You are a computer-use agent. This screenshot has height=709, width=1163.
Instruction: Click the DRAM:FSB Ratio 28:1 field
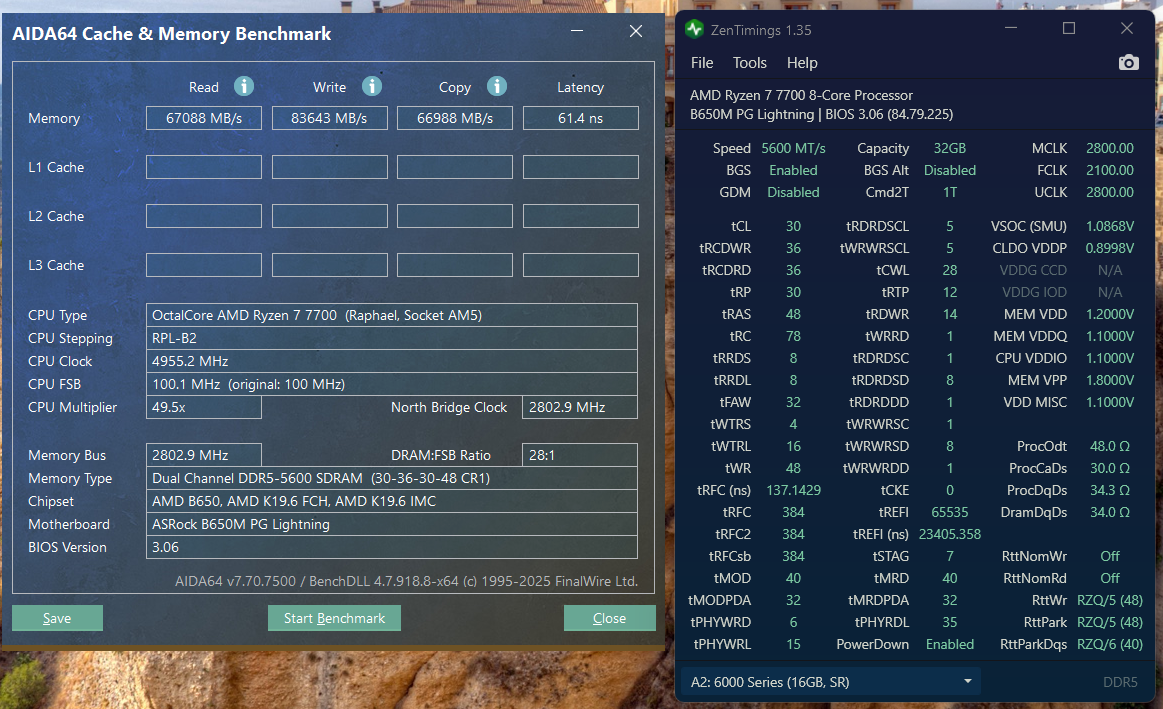pos(580,455)
